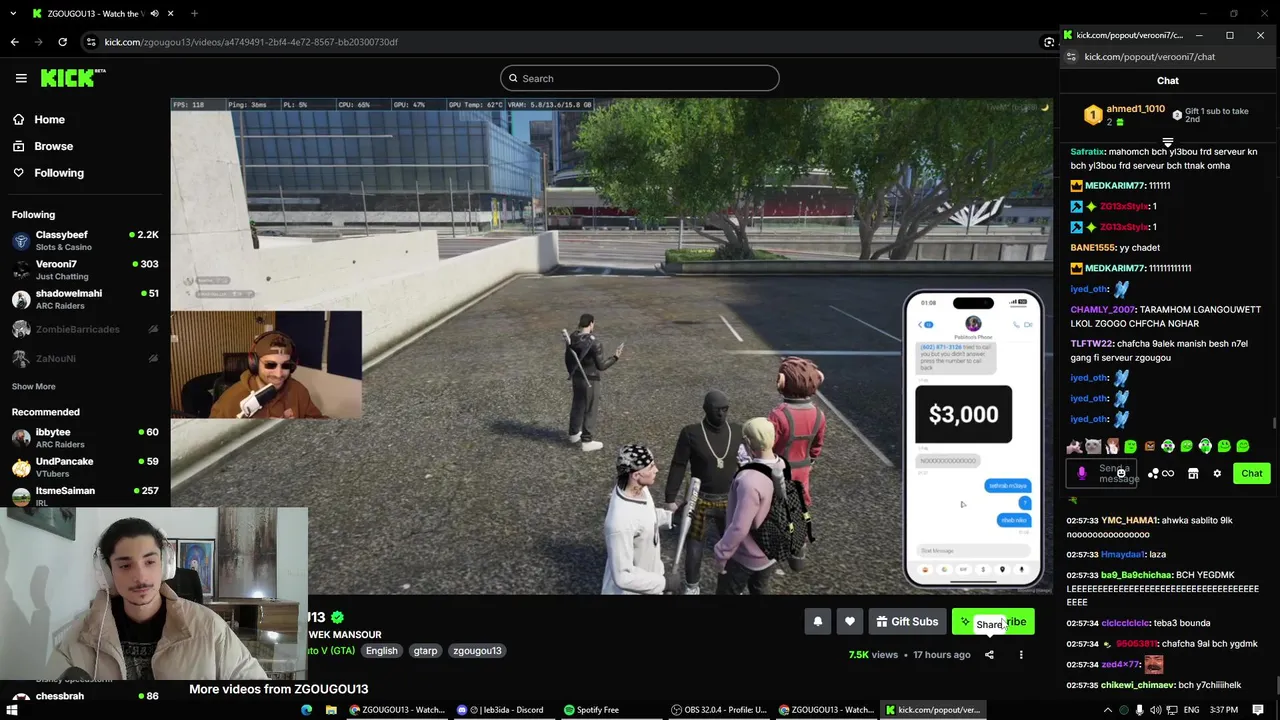Open Windows Start menu
1280x720 pixels.
pyautogui.click(x=12, y=710)
